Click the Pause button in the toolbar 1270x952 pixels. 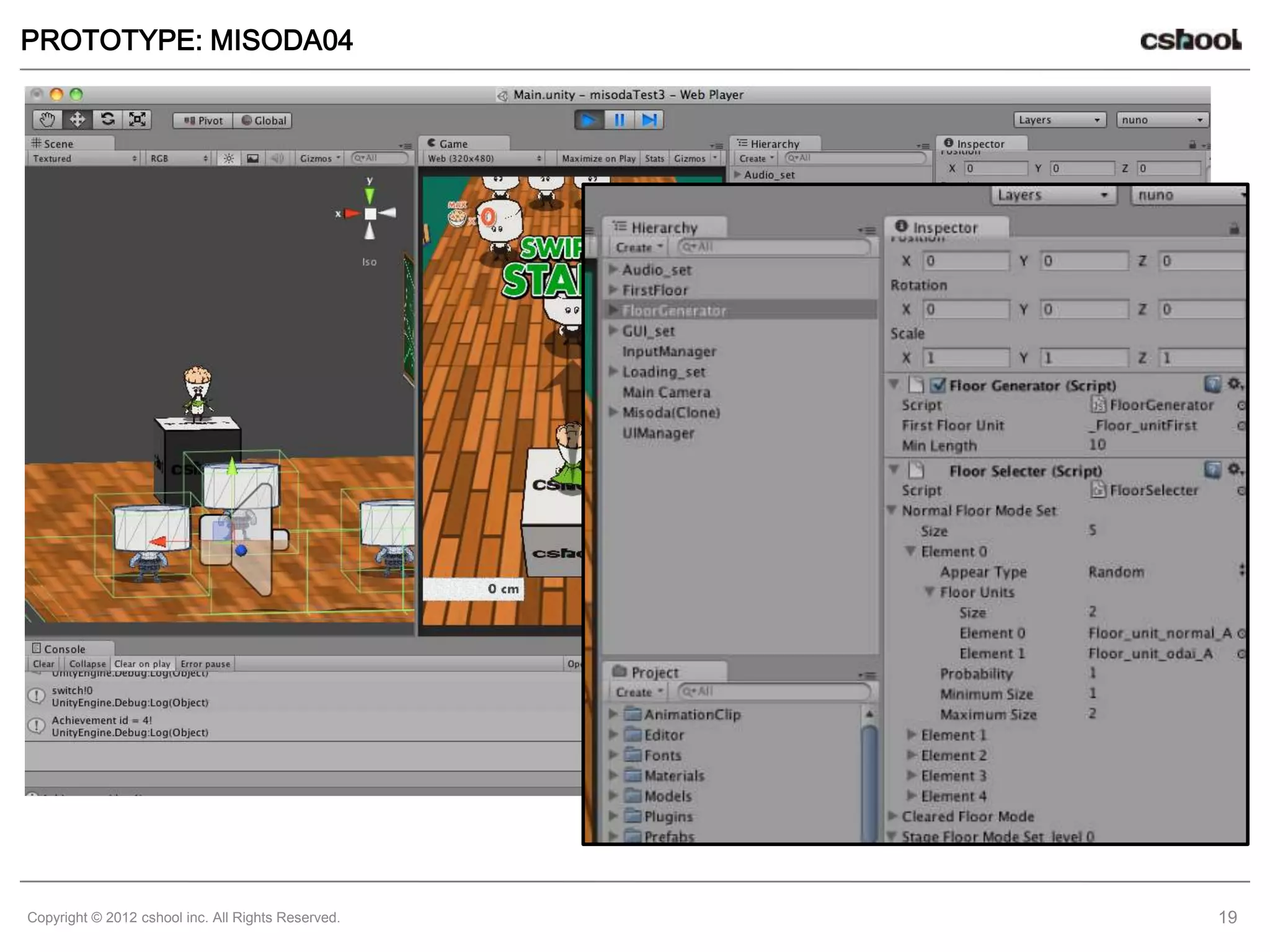(x=619, y=120)
